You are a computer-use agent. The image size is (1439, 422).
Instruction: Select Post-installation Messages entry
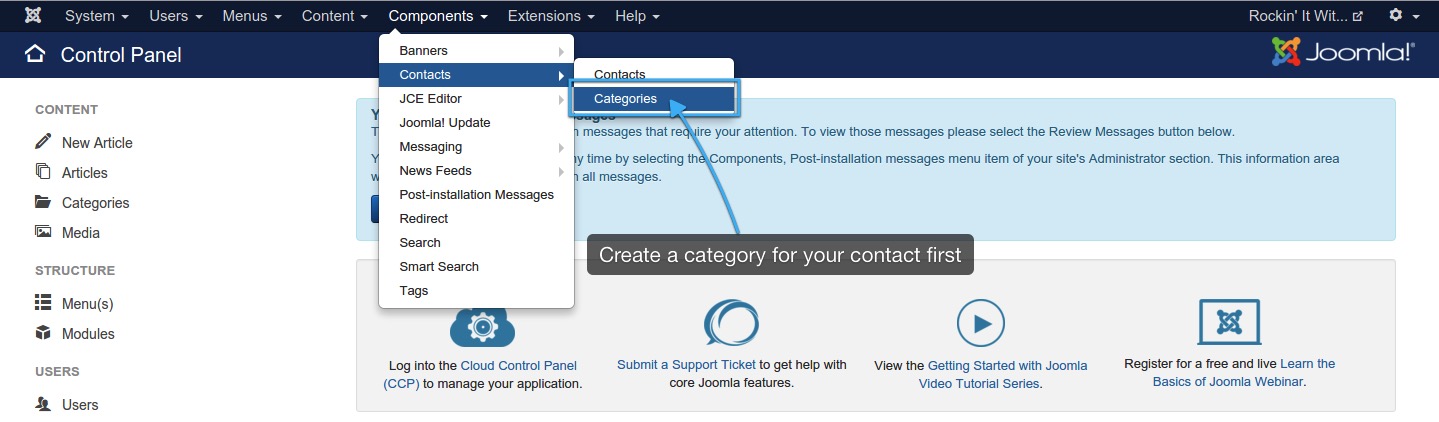(476, 195)
